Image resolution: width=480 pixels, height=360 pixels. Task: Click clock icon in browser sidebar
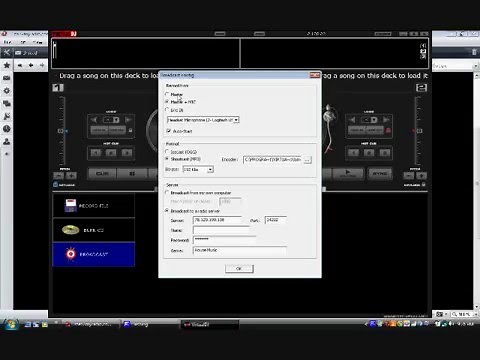click(x=6, y=129)
